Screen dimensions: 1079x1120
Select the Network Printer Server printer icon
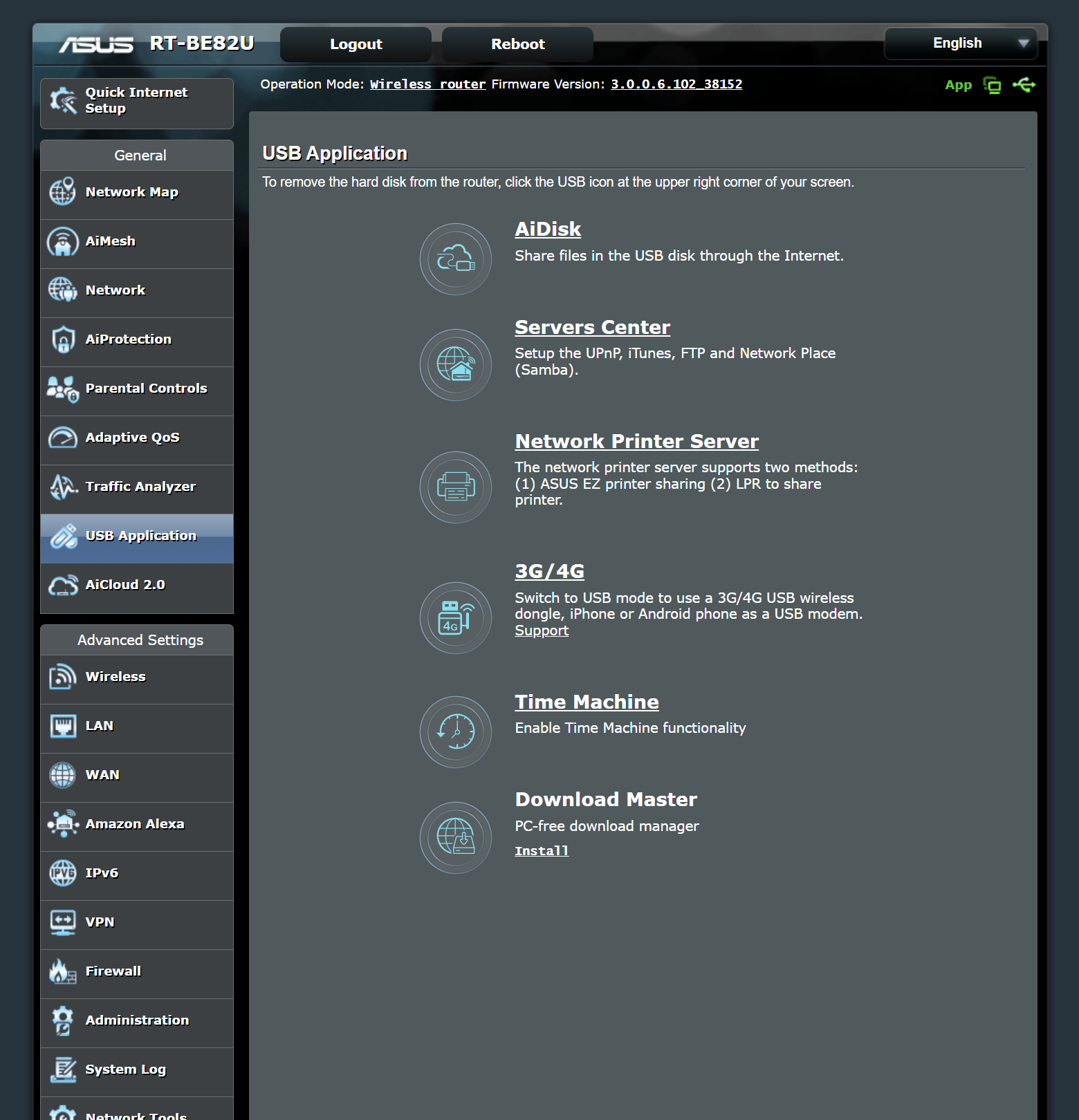click(456, 487)
